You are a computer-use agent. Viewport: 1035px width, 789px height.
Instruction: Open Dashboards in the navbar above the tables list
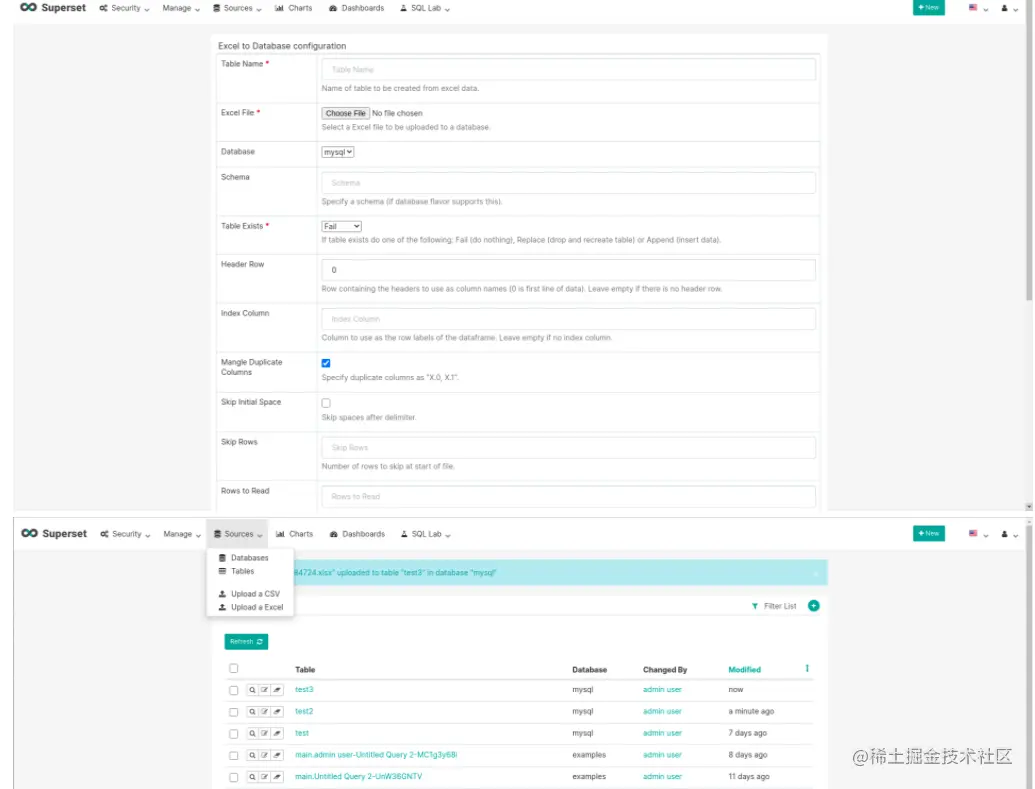tap(357, 533)
